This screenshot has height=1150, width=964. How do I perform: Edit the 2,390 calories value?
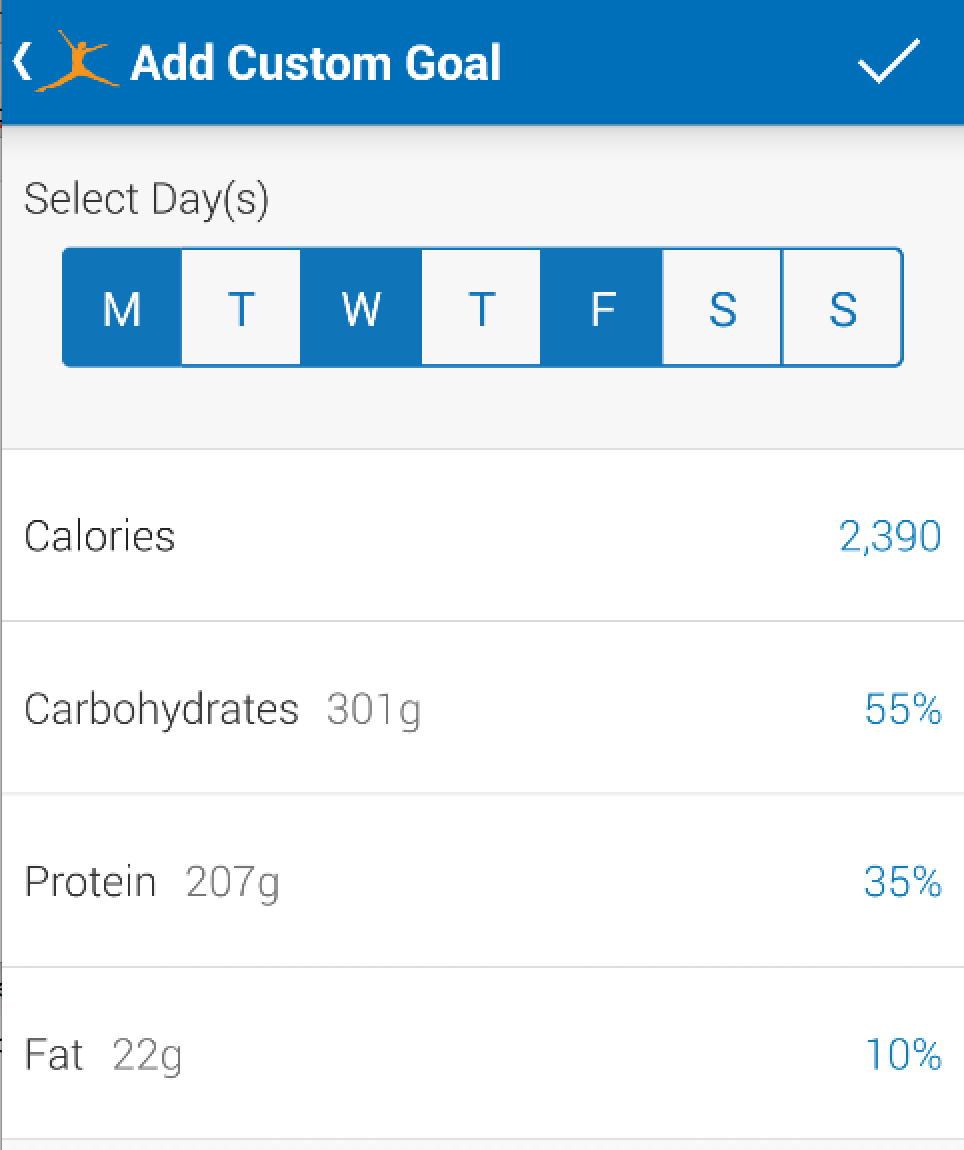[x=890, y=536]
